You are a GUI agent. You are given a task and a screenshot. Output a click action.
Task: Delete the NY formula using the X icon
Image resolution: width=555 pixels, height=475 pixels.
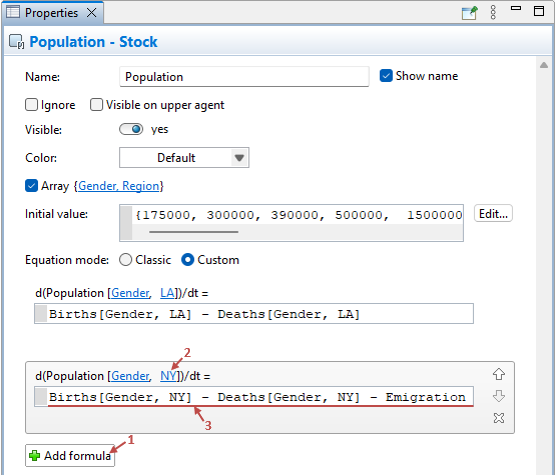click(499, 418)
